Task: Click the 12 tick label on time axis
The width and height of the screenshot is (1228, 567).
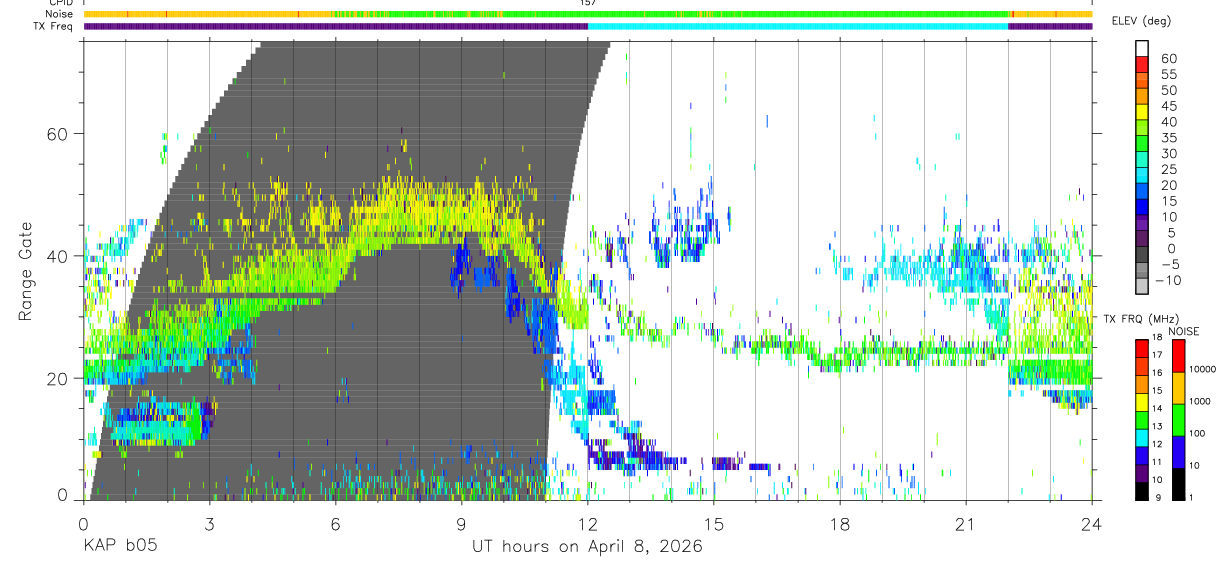Action: (588, 524)
